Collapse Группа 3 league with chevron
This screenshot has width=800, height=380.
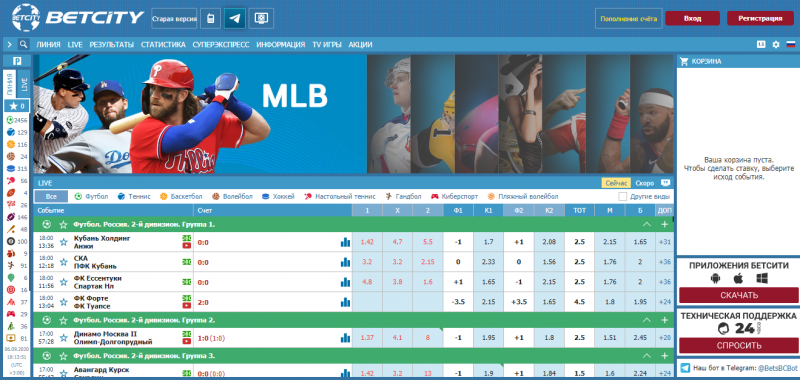(x=647, y=356)
